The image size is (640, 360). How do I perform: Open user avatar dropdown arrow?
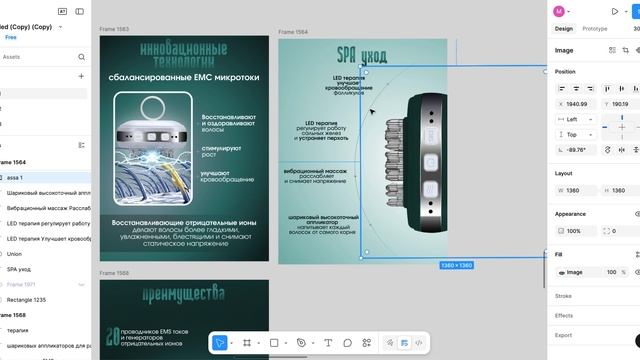coord(569,12)
